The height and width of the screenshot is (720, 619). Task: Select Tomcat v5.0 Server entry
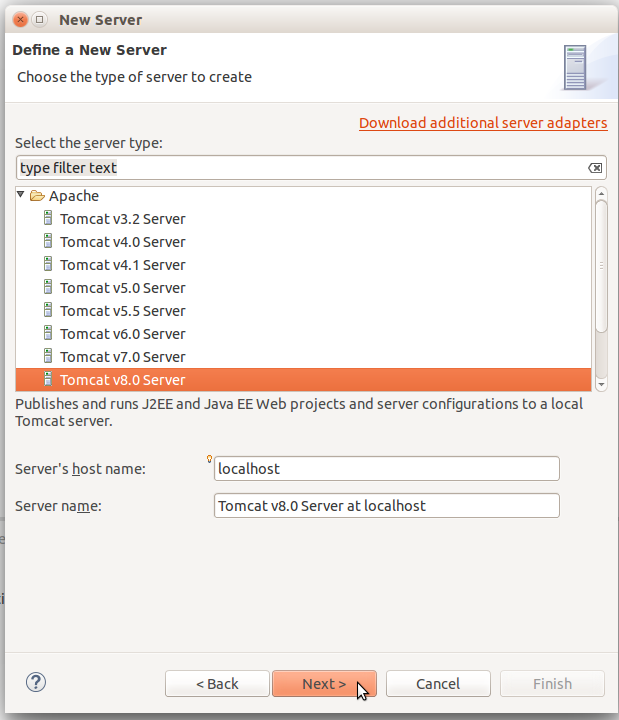pyautogui.click(x=304, y=288)
